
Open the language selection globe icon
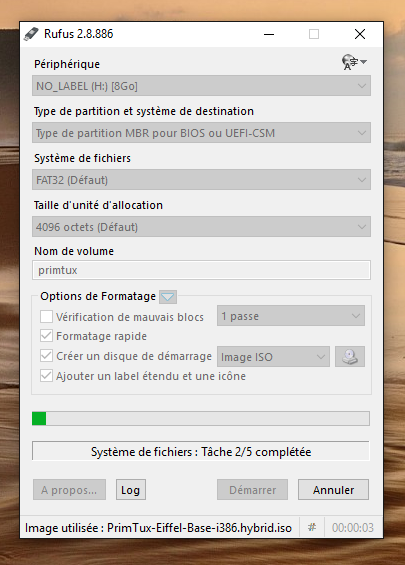[354, 62]
